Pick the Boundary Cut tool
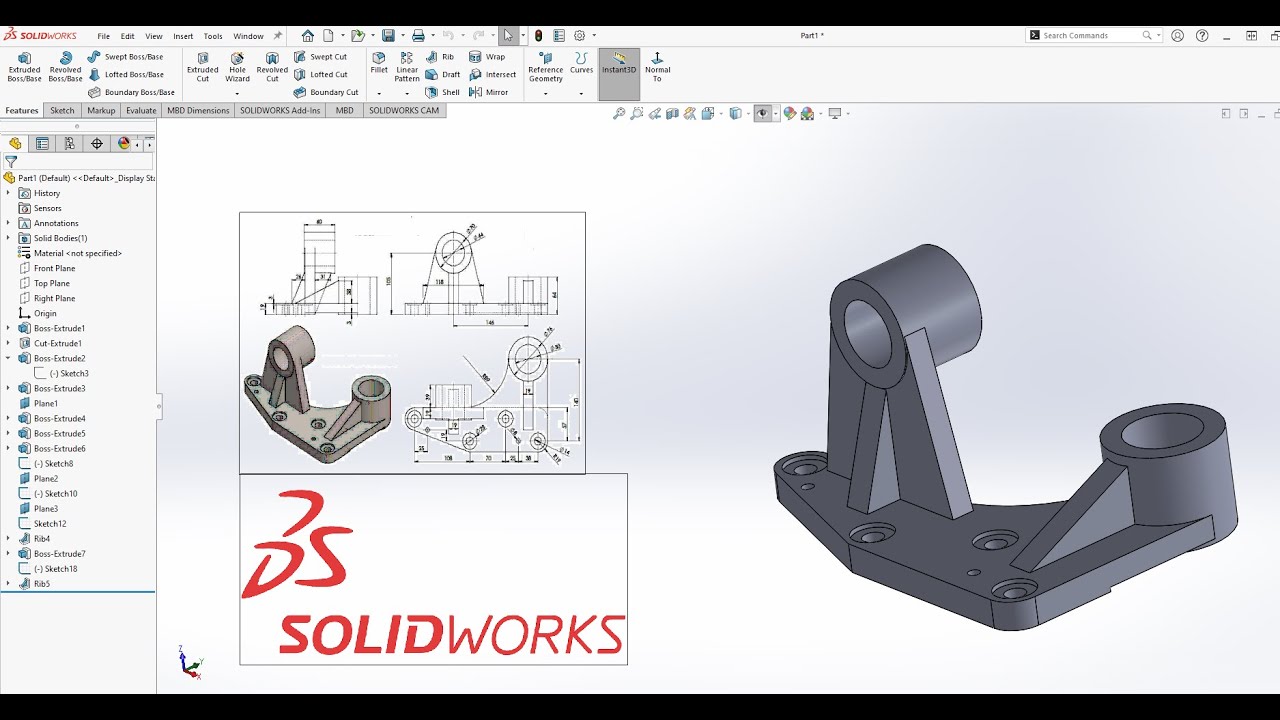The height and width of the screenshot is (720, 1280). 326,92
